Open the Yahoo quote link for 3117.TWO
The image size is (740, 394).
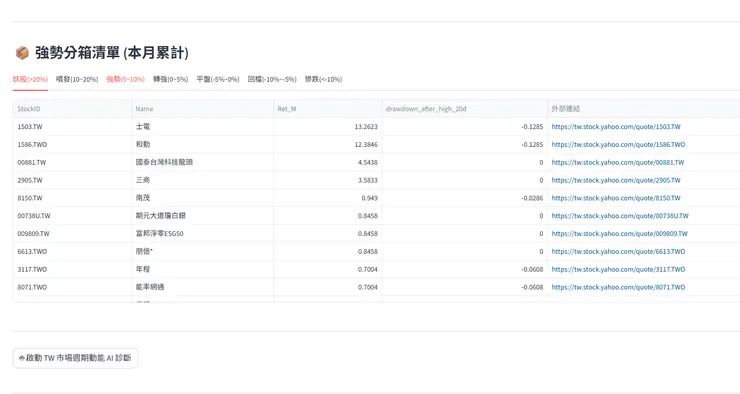618,269
